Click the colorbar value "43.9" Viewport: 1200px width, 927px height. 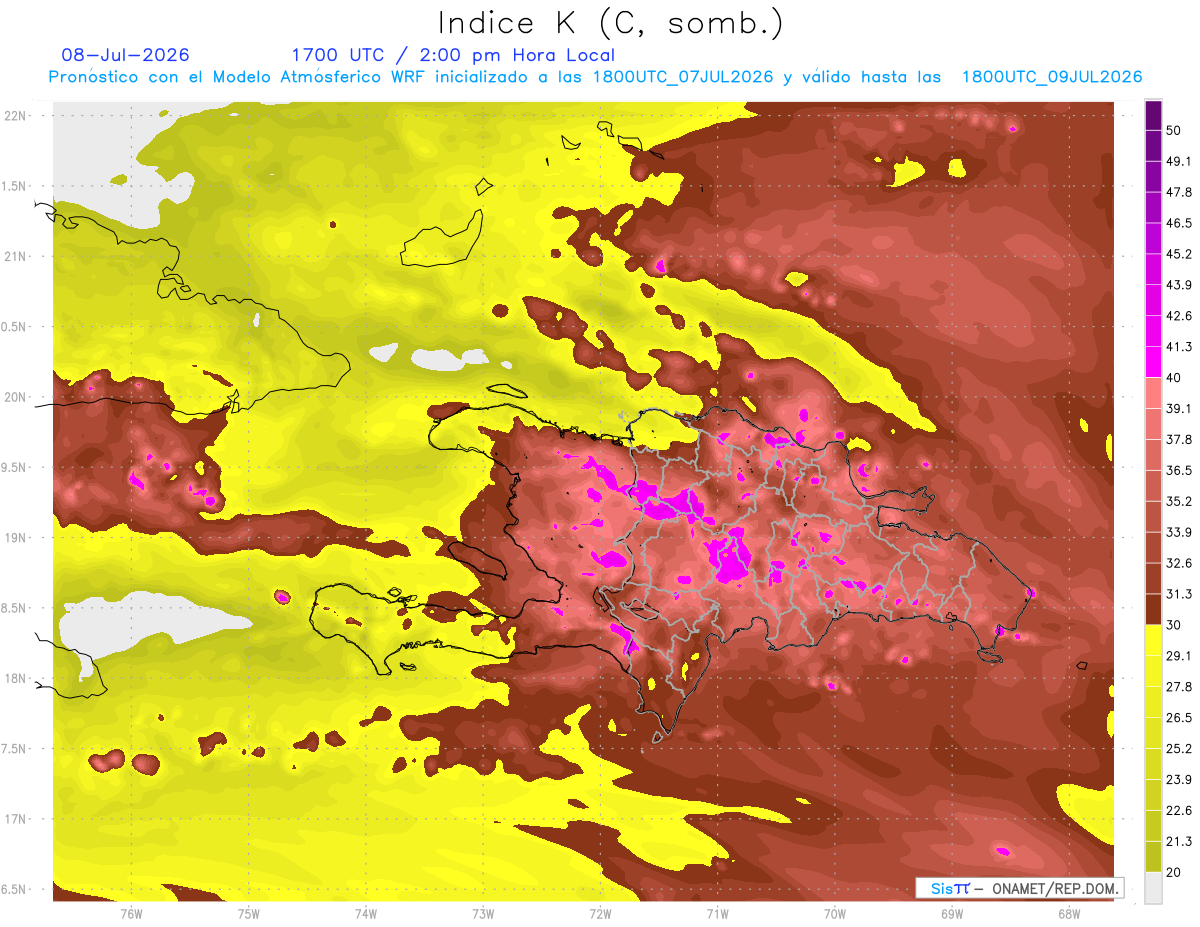(1178, 285)
